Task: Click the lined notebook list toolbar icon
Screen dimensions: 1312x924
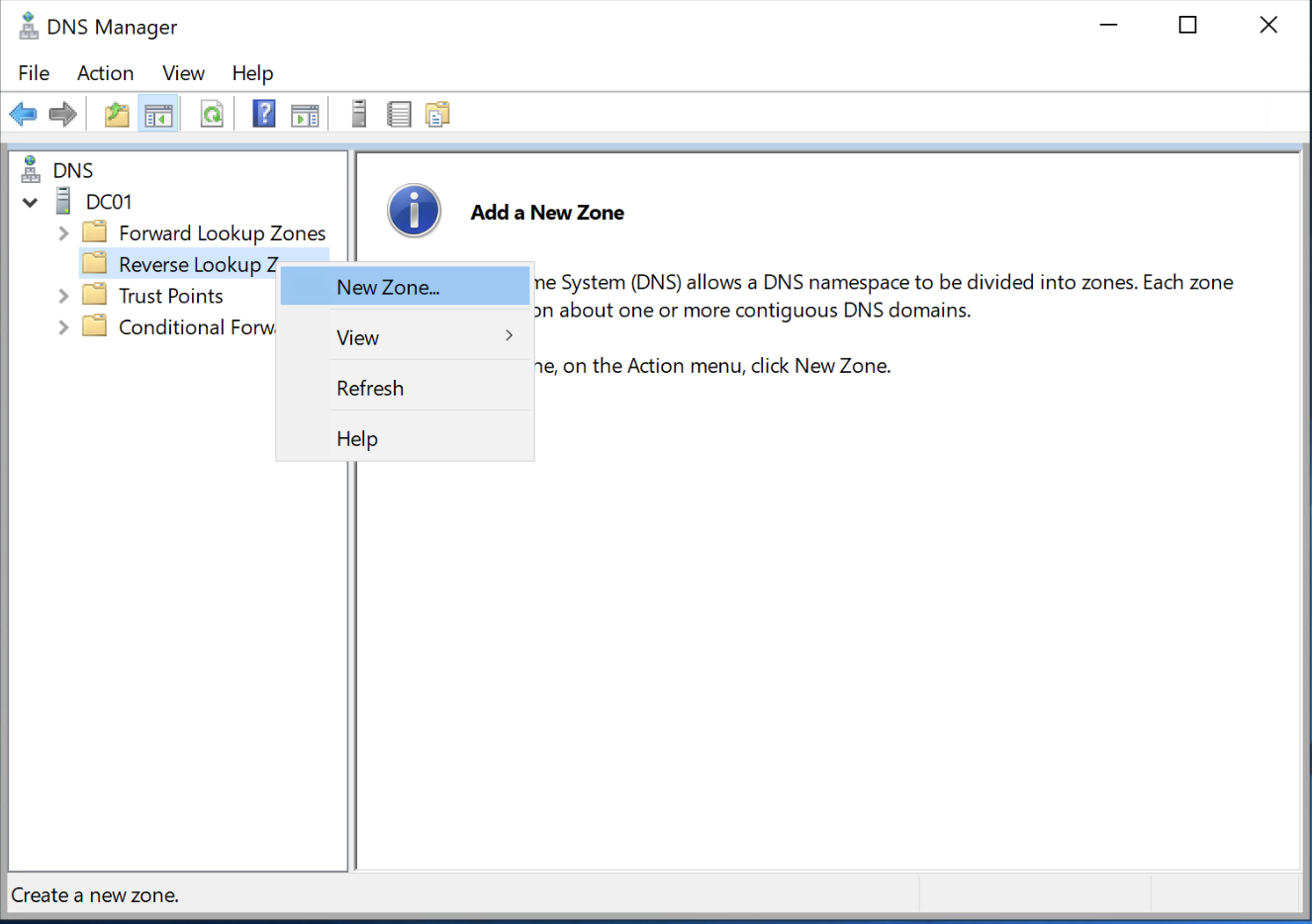Action: point(399,115)
